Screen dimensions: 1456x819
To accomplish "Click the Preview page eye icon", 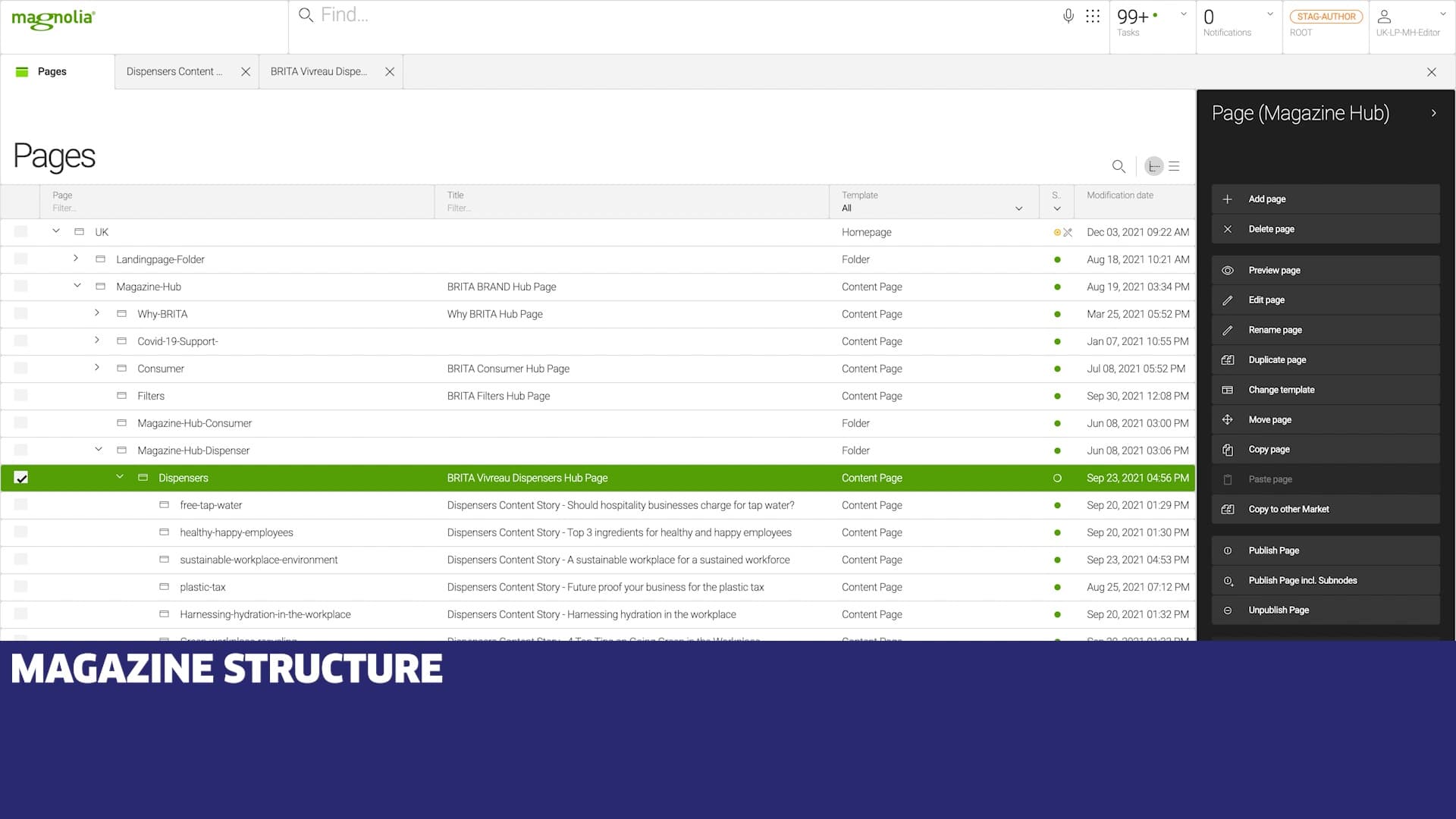I will click(1228, 270).
